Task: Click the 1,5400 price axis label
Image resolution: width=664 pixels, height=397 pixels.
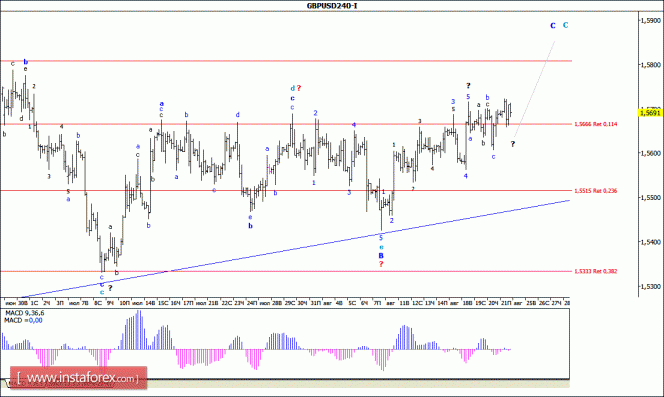Action: (x=651, y=242)
